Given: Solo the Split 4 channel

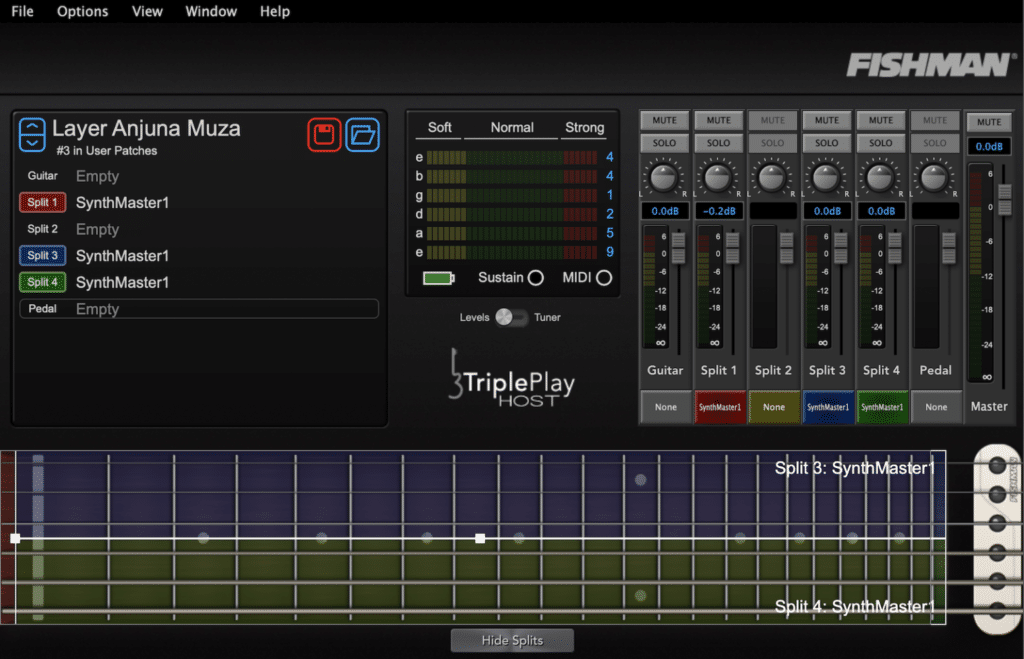Looking at the screenshot, I should pos(881,142).
